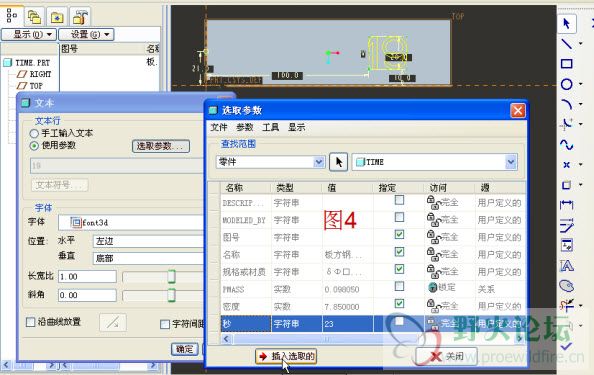Click the 插入选取的 button
This screenshot has width=594, height=375.
(286, 356)
